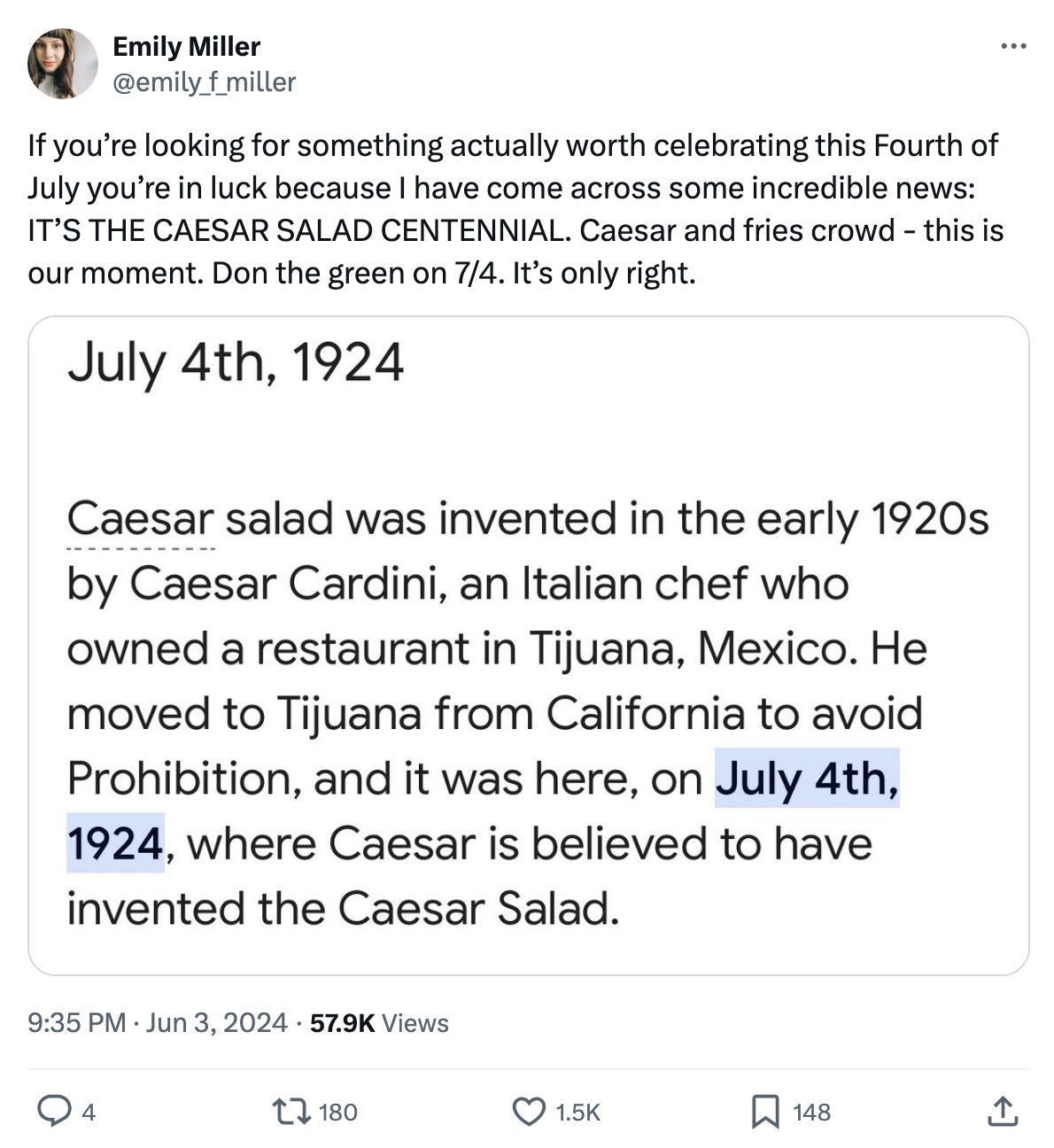Screen dimensions: 1054x1148
Task: Click the dotted-underlined word Caesar in image
Action: point(140,519)
